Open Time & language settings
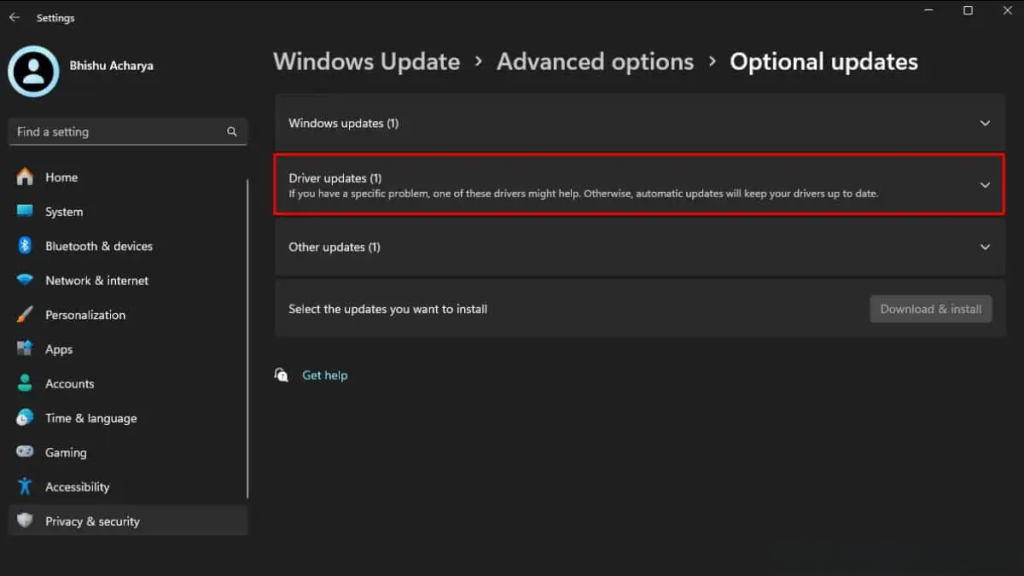The image size is (1024, 576). point(90,418)
